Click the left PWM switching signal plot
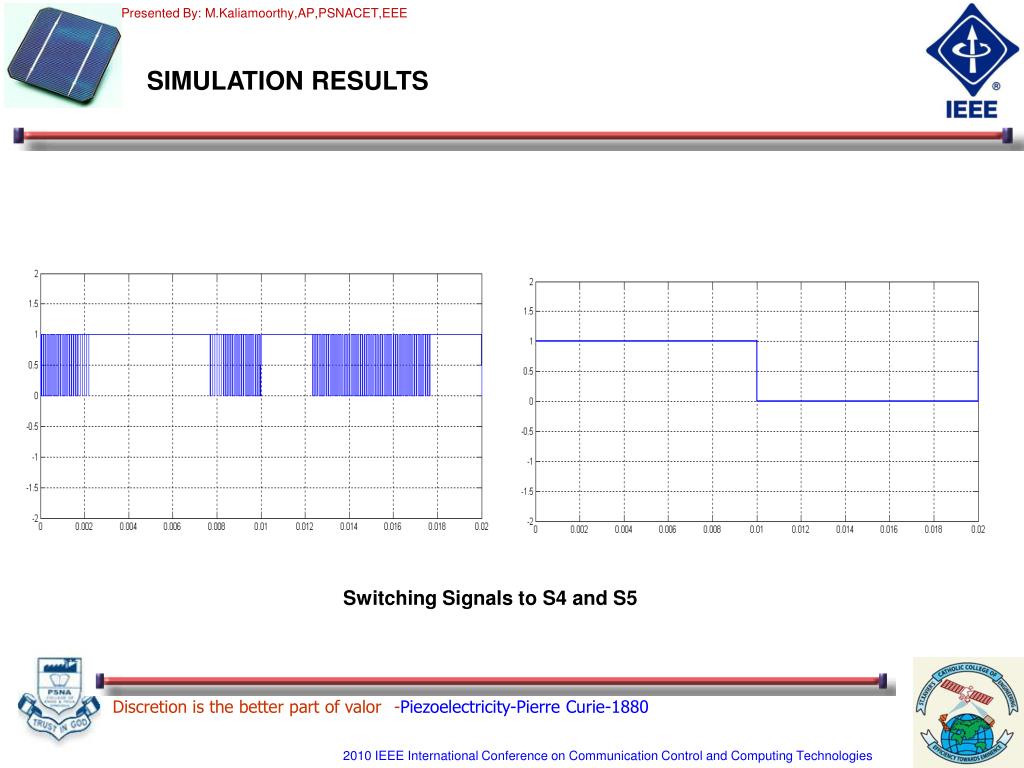 (x=261, y=396)
